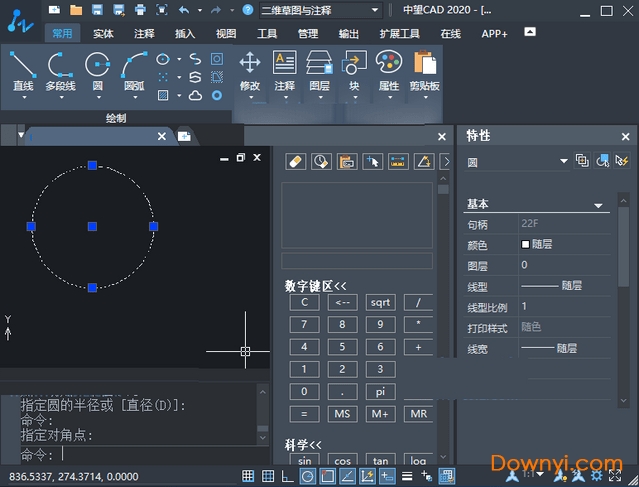This screenshot has width=639, height=487.
Task: Print the drawing with printer icon
Action: (x=140, y=9)
